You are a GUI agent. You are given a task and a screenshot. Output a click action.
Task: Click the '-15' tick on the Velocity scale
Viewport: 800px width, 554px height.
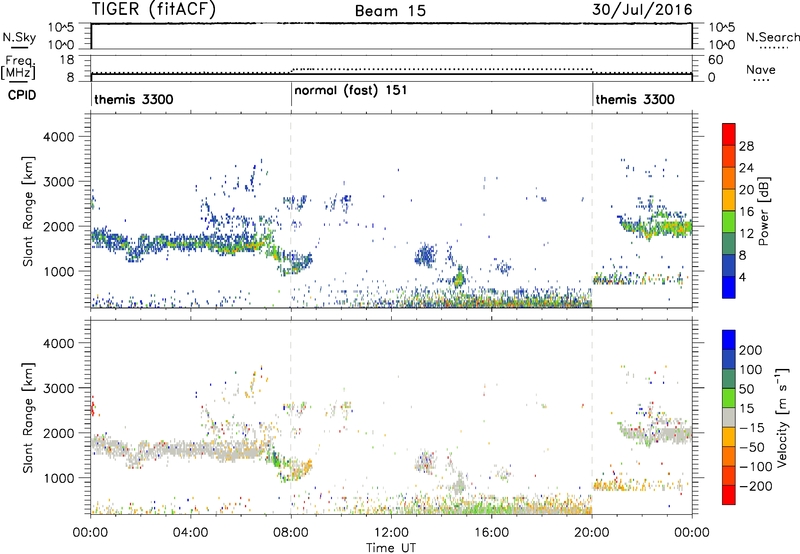point(752,427)
